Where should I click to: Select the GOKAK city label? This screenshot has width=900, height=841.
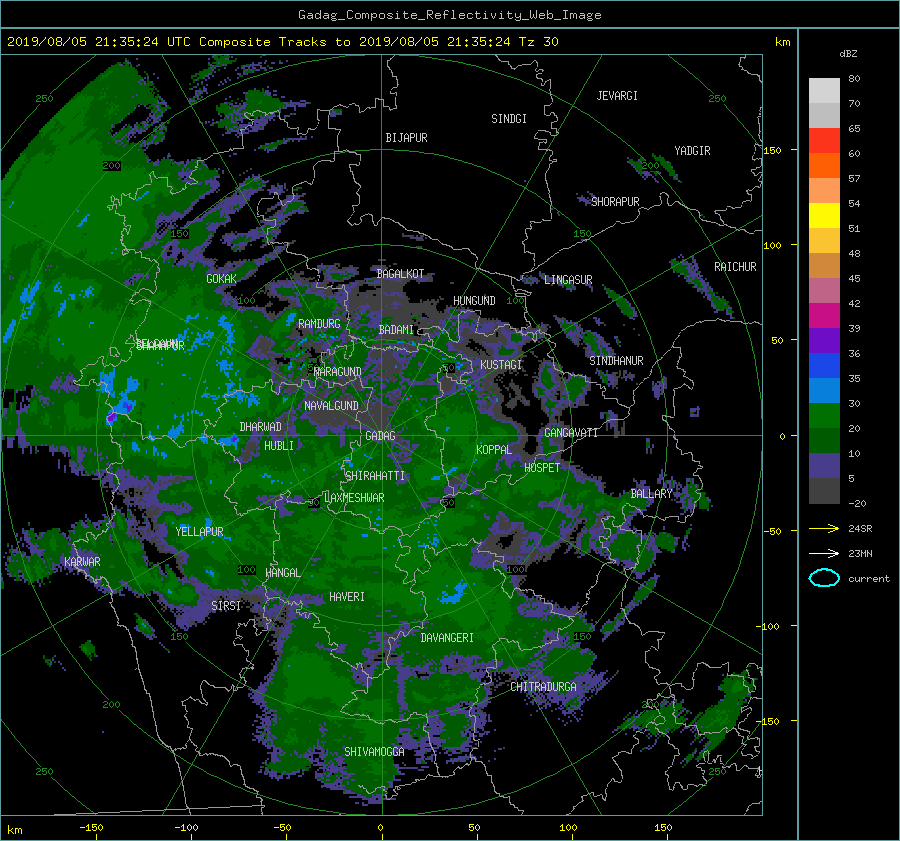coord(222,278)
